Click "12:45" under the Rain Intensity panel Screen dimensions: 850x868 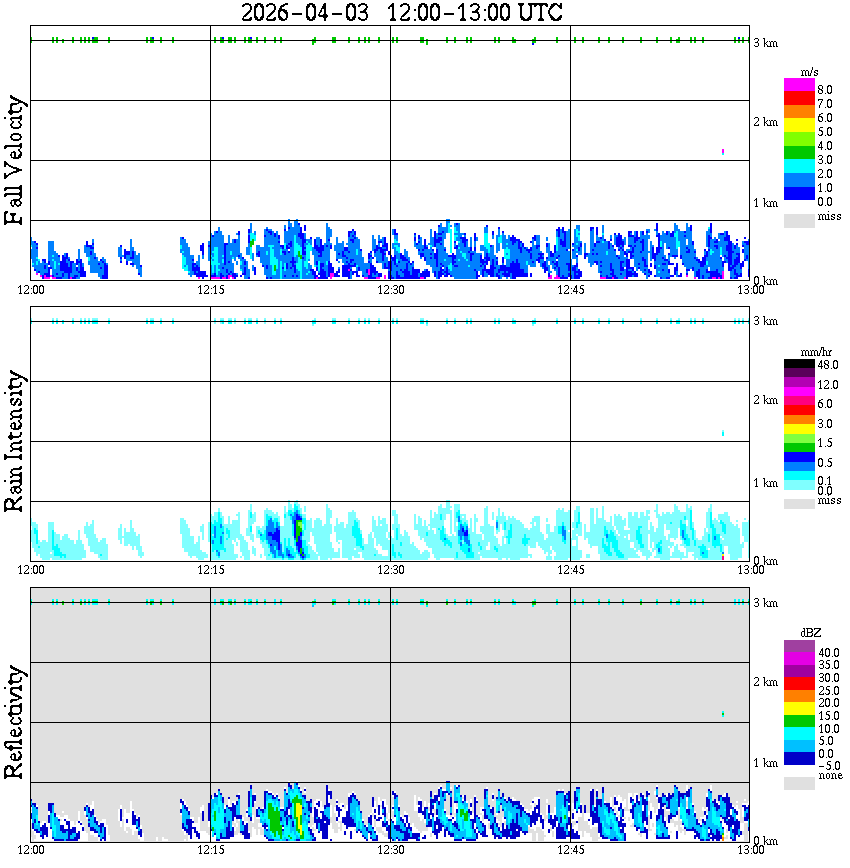pyautogui.click(x=570, y=570)
